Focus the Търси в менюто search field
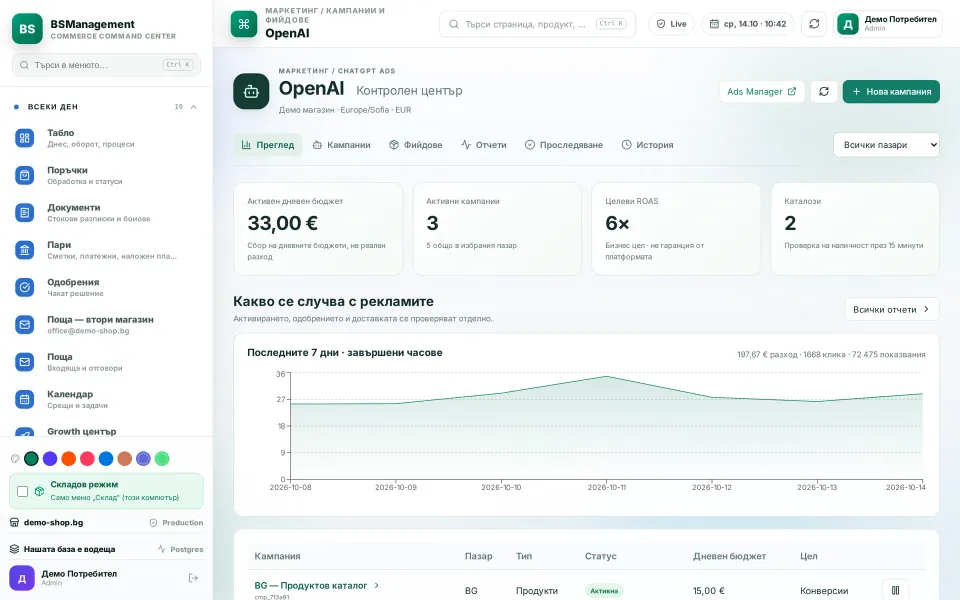 tap(106, 65)
